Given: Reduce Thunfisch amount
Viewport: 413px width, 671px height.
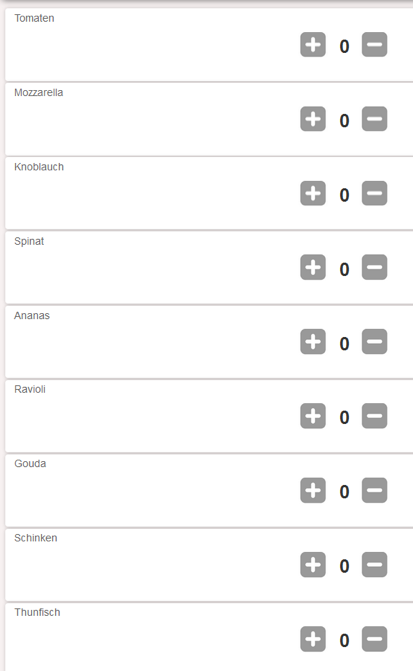Looking at the screenshot, I should 374,639.
